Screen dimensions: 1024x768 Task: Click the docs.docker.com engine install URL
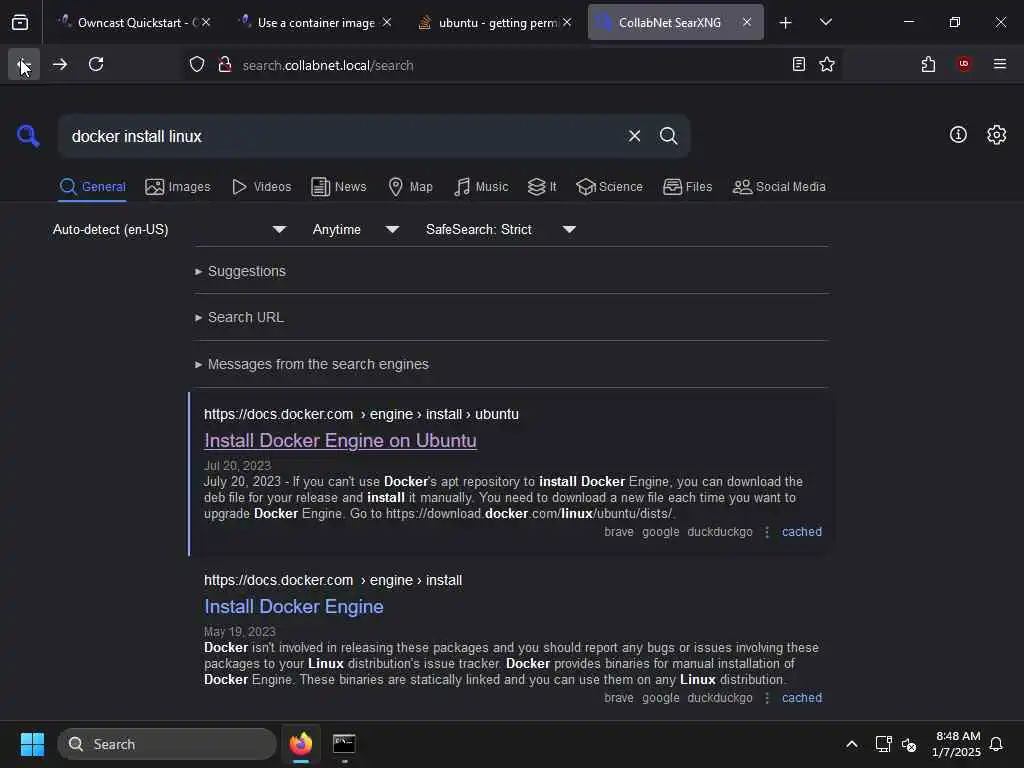pyautogui.click(x=333, y=580)
